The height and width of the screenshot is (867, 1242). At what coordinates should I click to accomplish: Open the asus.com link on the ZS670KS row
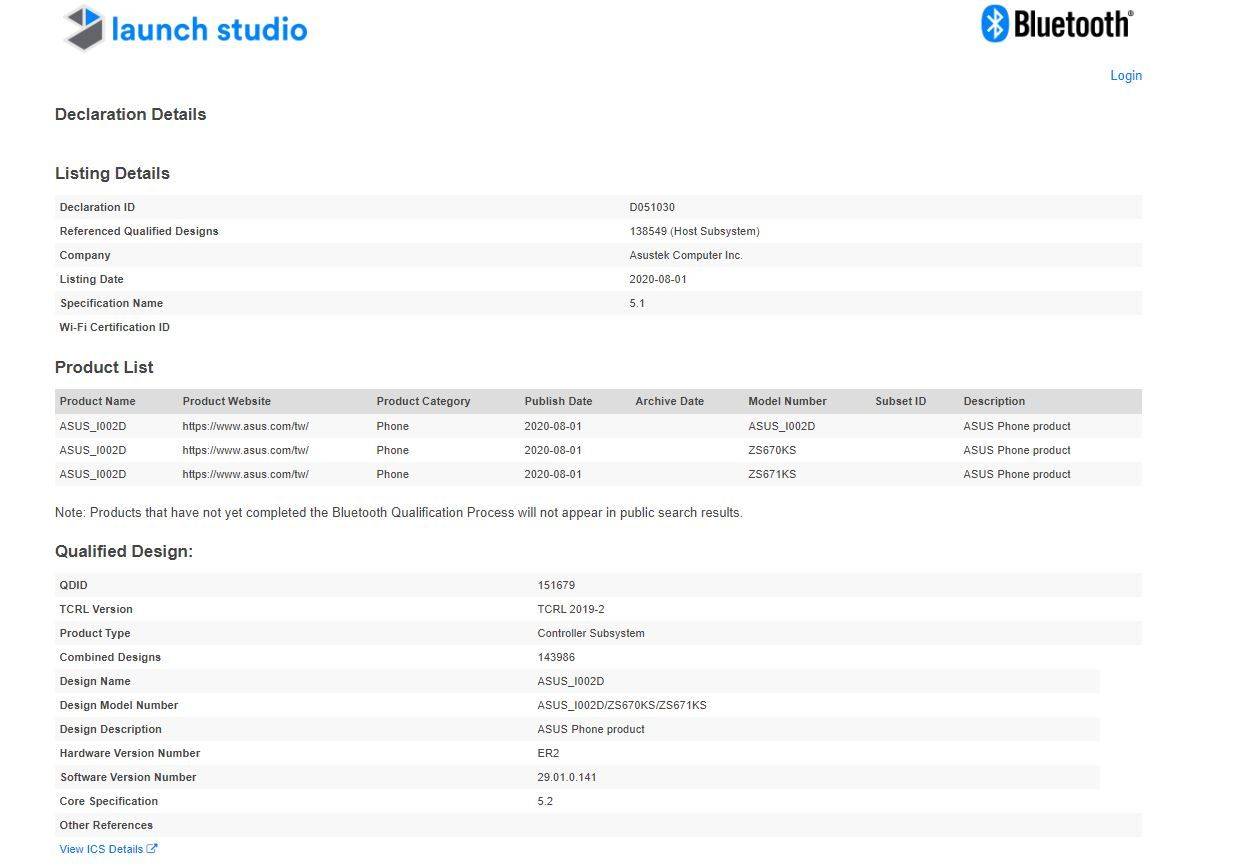(246, 450)
